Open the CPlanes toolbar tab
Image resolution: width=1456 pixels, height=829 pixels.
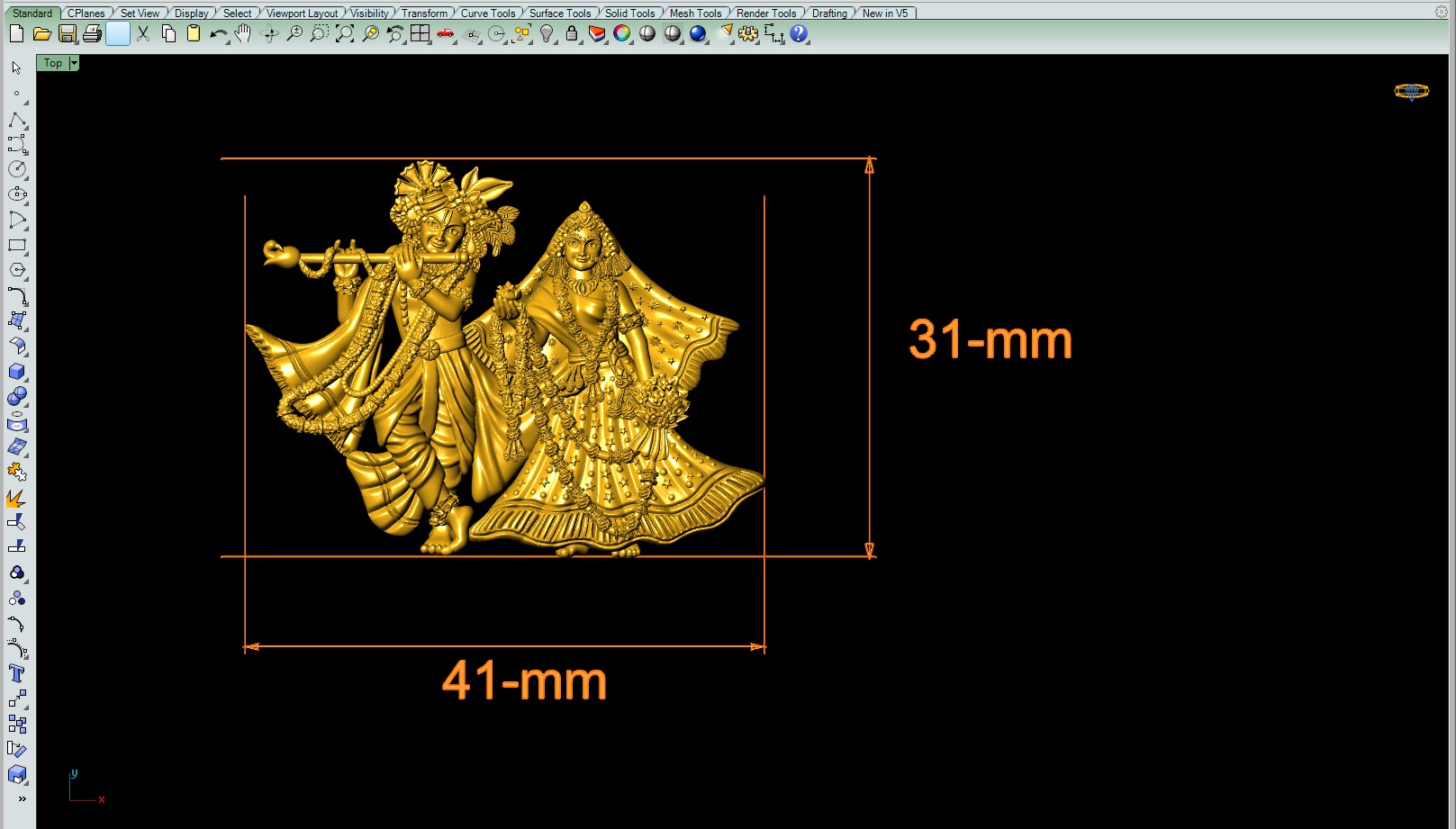coord(86,14)
